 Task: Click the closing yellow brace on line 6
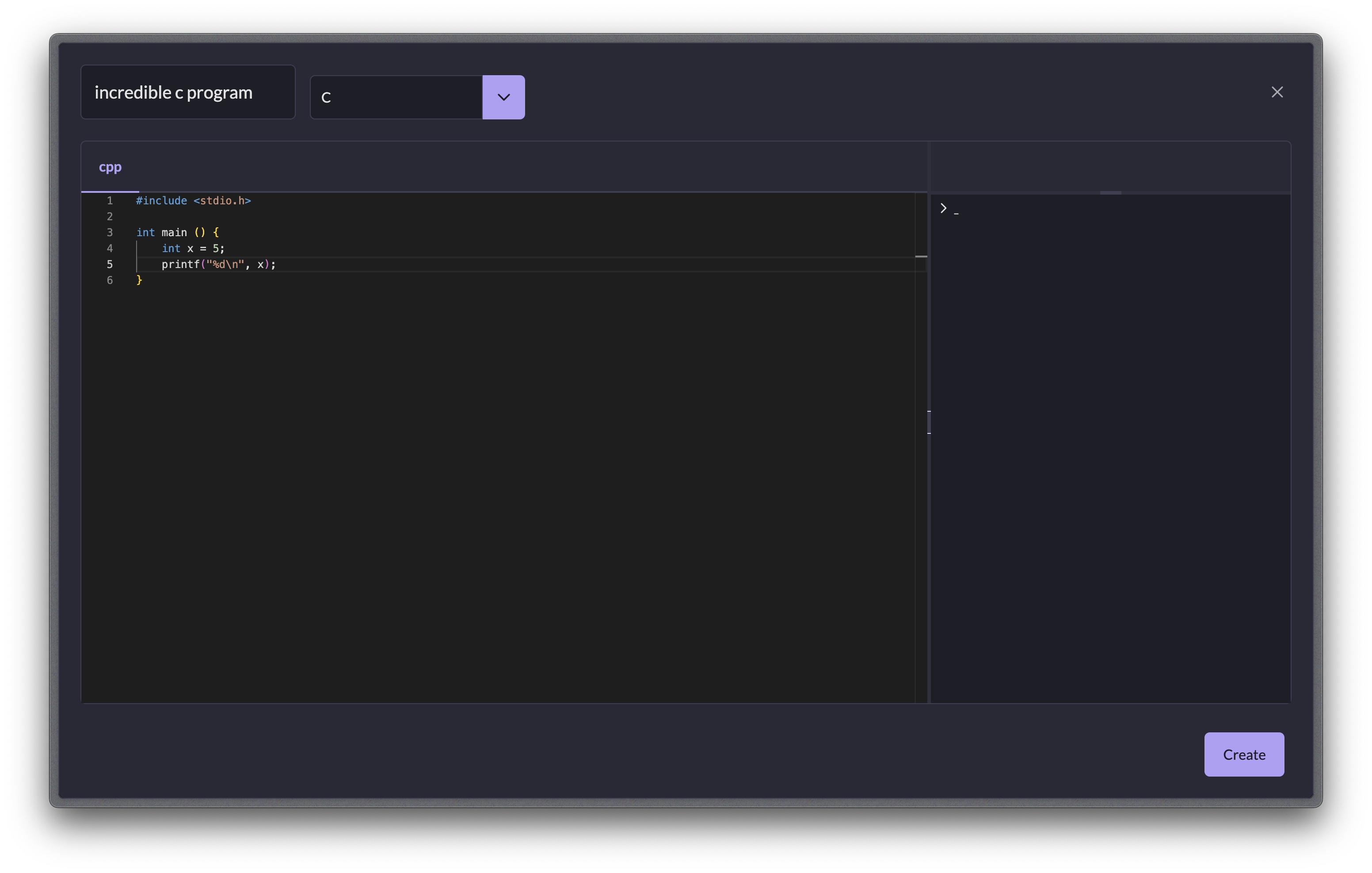pos(139,280)
